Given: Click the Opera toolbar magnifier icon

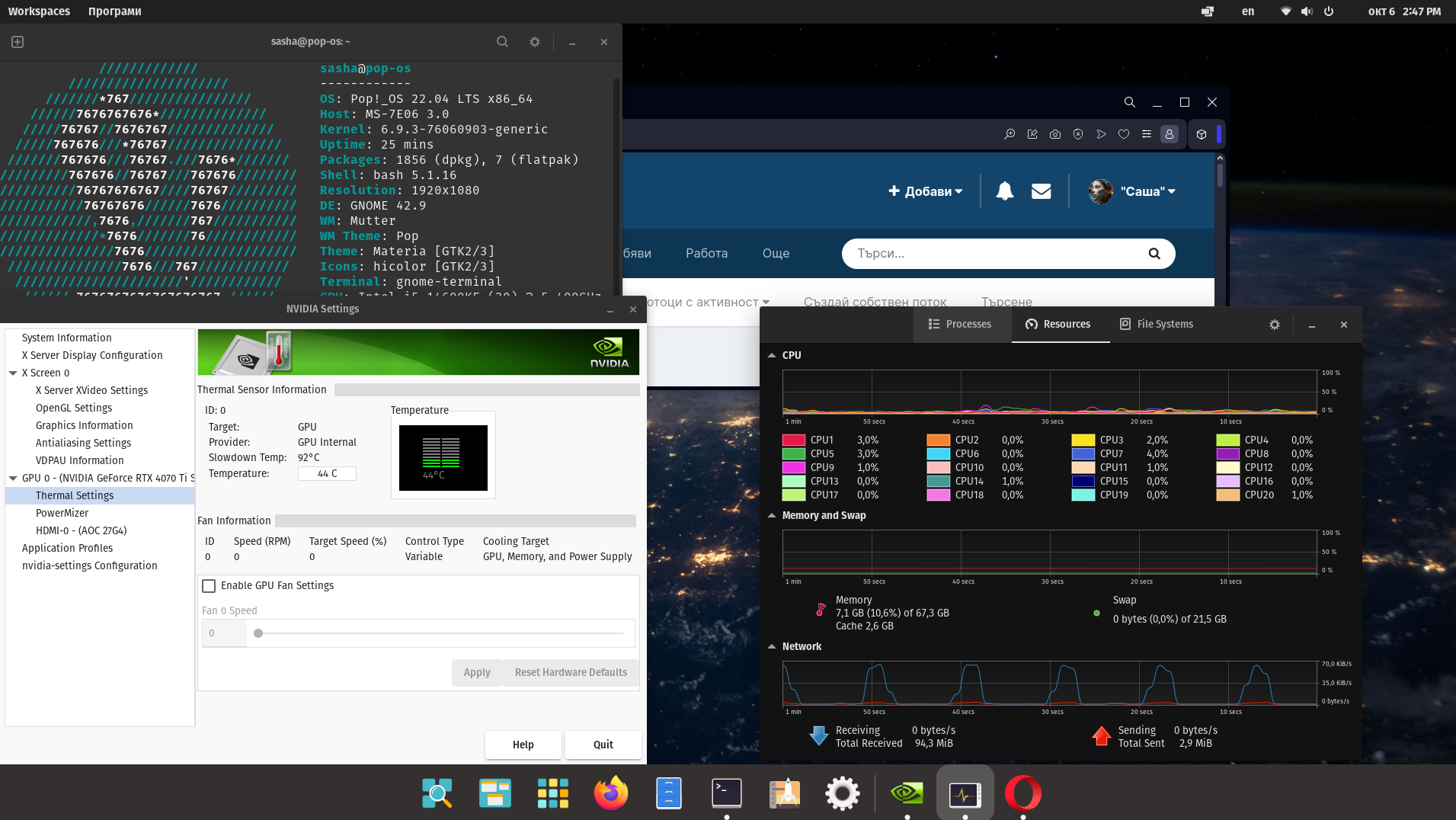Looking at the screenshot, I should coord(1010,134).
